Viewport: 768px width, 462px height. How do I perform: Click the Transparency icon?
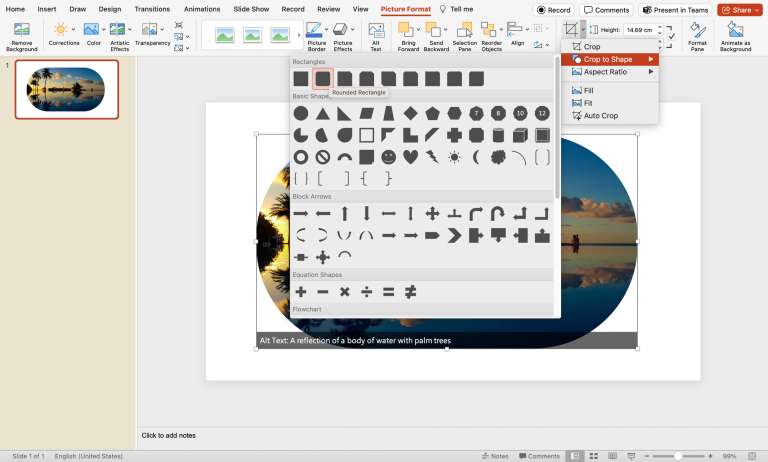[149, 30]
